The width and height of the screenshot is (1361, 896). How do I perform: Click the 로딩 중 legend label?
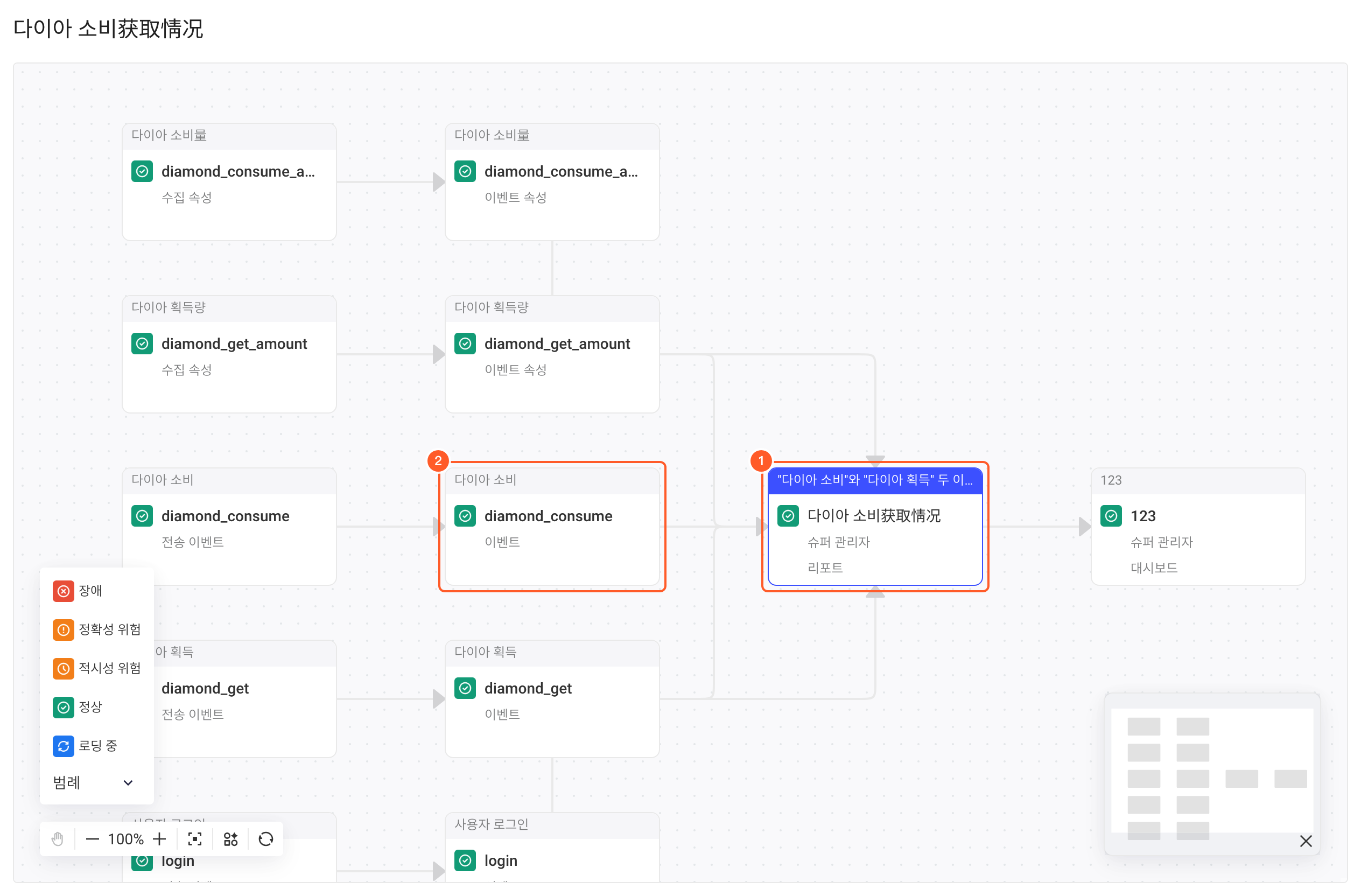click(98, 746)
